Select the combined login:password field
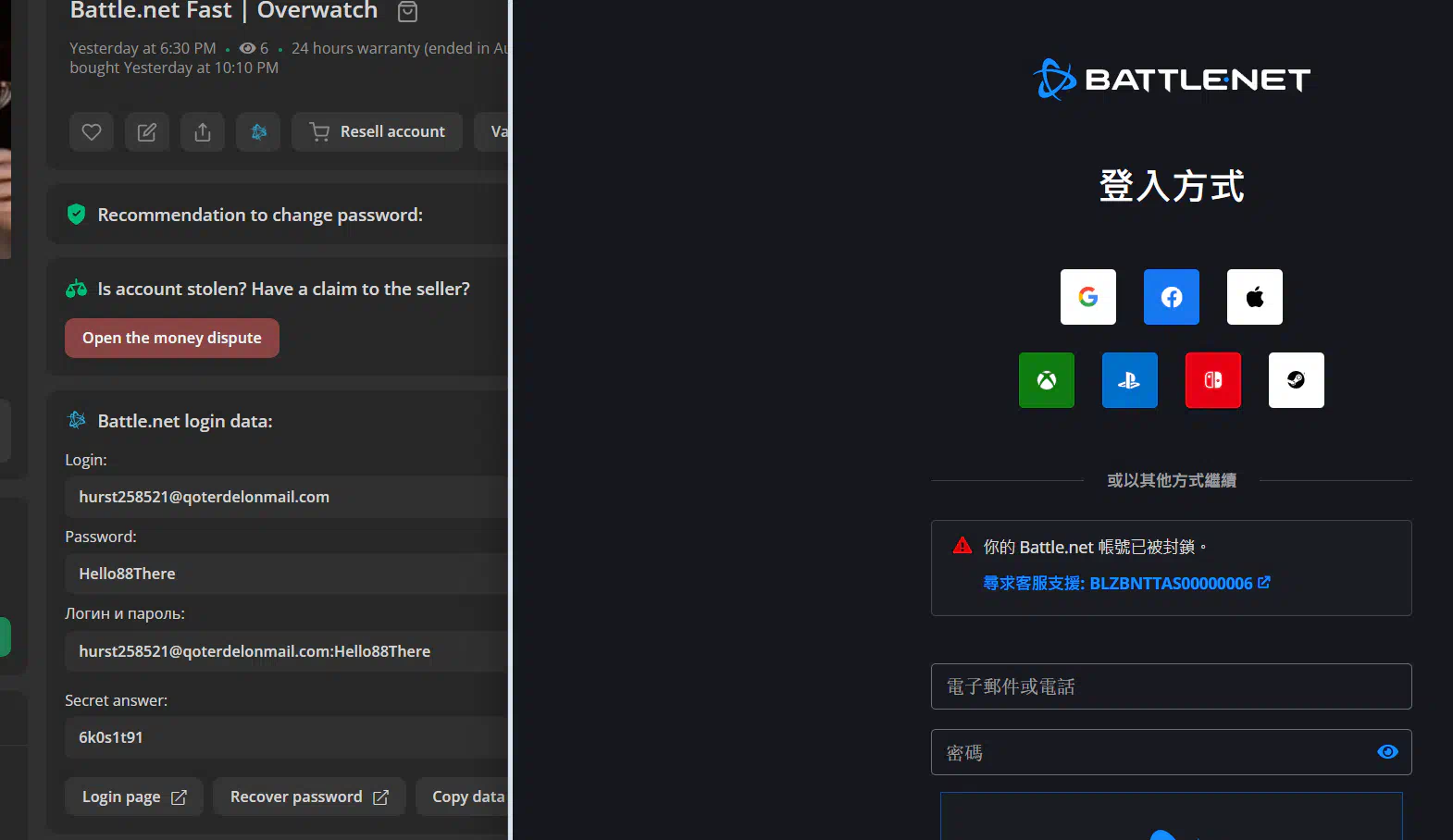 (286, 651)
